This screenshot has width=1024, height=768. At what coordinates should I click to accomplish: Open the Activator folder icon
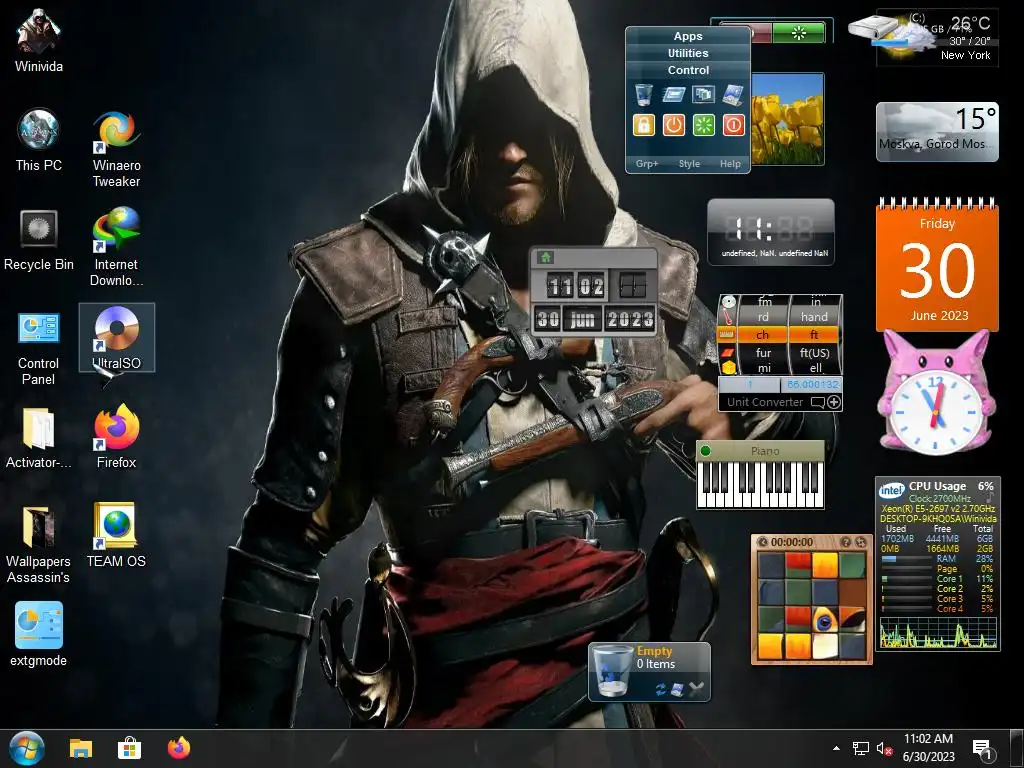[39, 437]
